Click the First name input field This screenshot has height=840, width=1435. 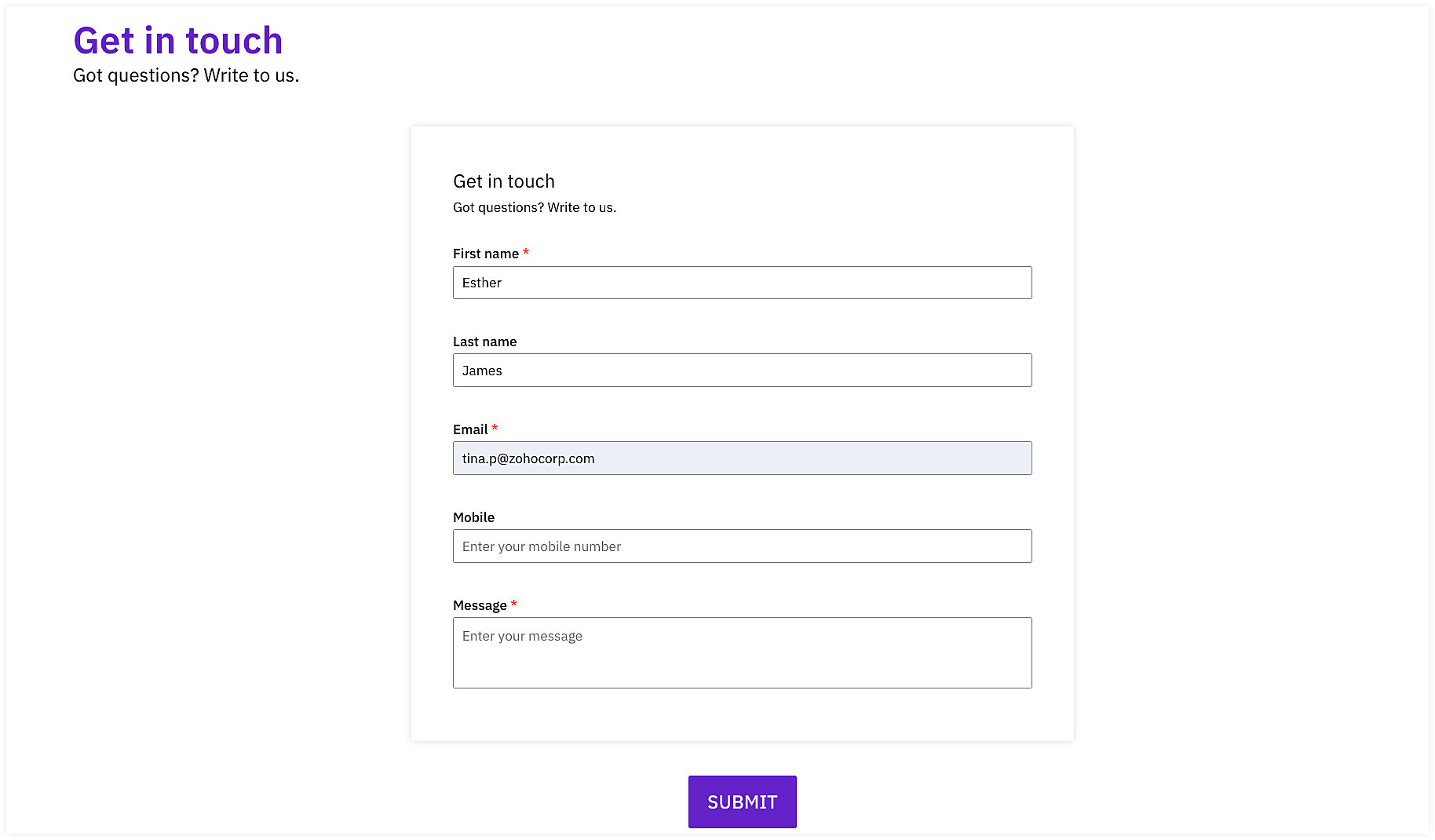coord(742,283)
